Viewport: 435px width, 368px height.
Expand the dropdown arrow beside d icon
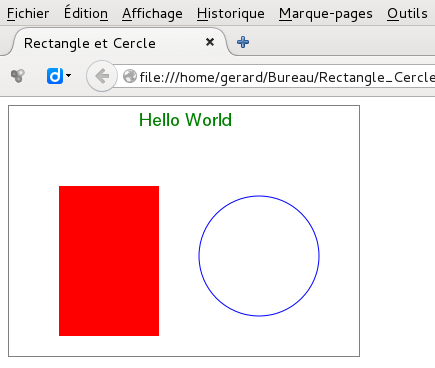point(68,76)
